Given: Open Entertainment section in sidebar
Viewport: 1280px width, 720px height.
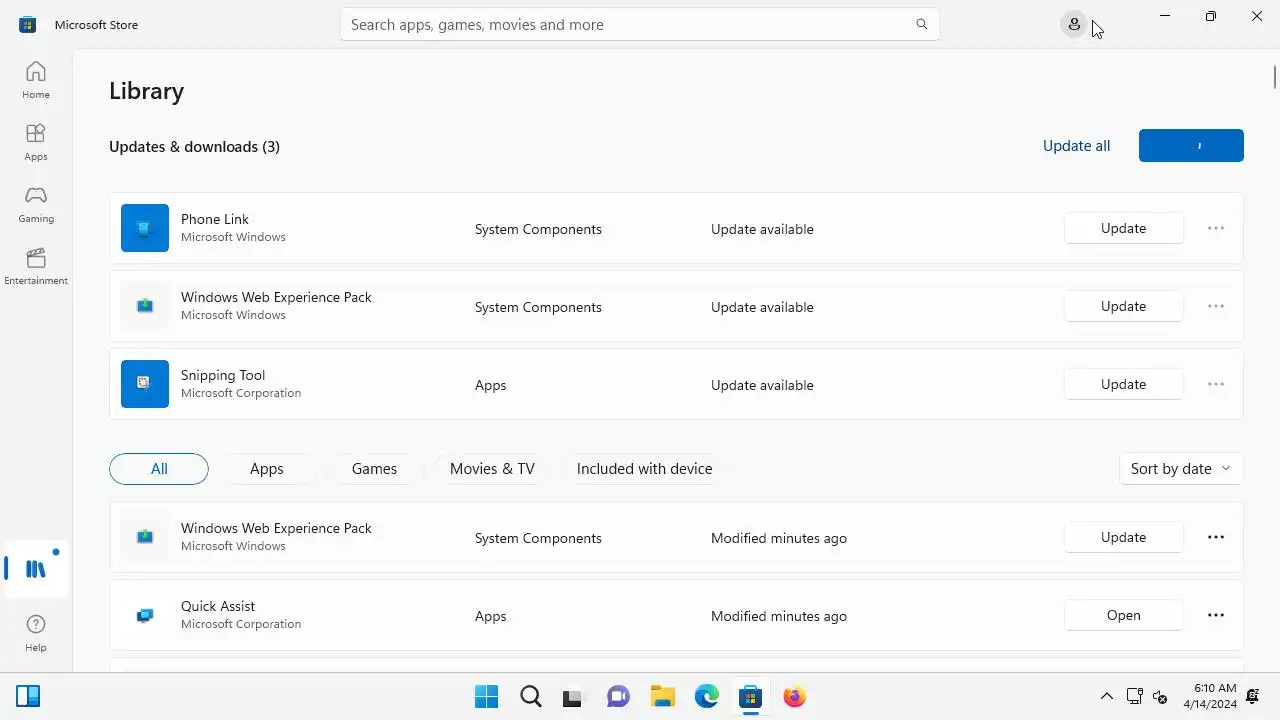Looking at the screenshot, I should [36, 266].
